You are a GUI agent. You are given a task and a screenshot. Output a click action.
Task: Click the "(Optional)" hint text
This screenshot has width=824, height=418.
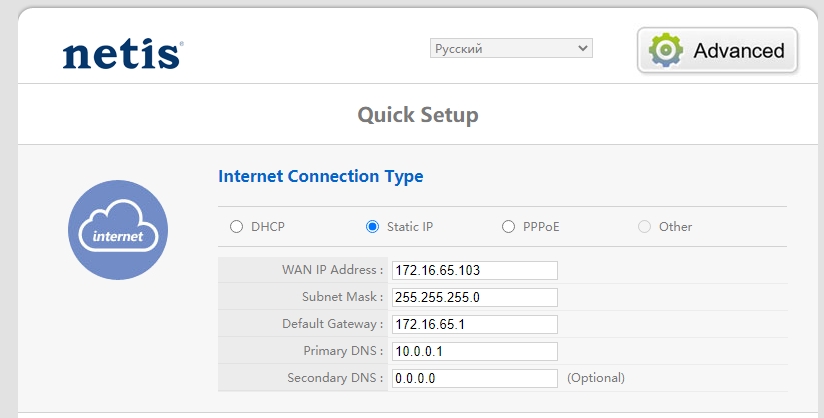596,378
